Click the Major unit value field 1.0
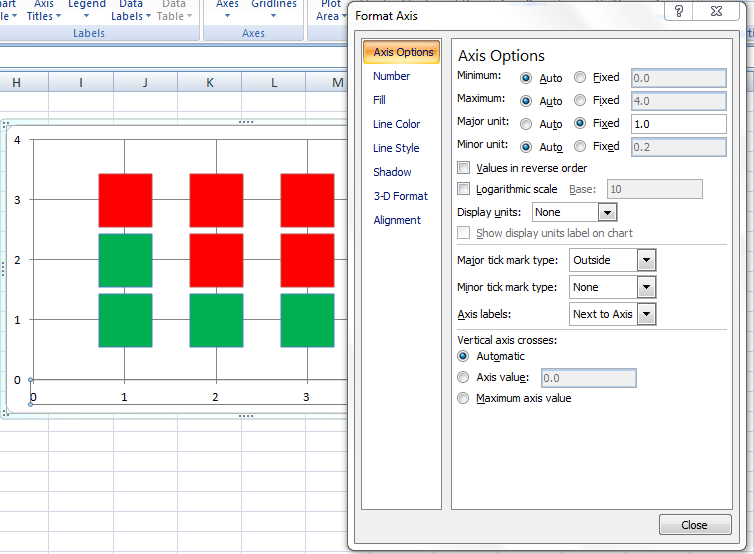Viewport: 754px width, 554px height. pyautogui.click(x=679, y=124)
